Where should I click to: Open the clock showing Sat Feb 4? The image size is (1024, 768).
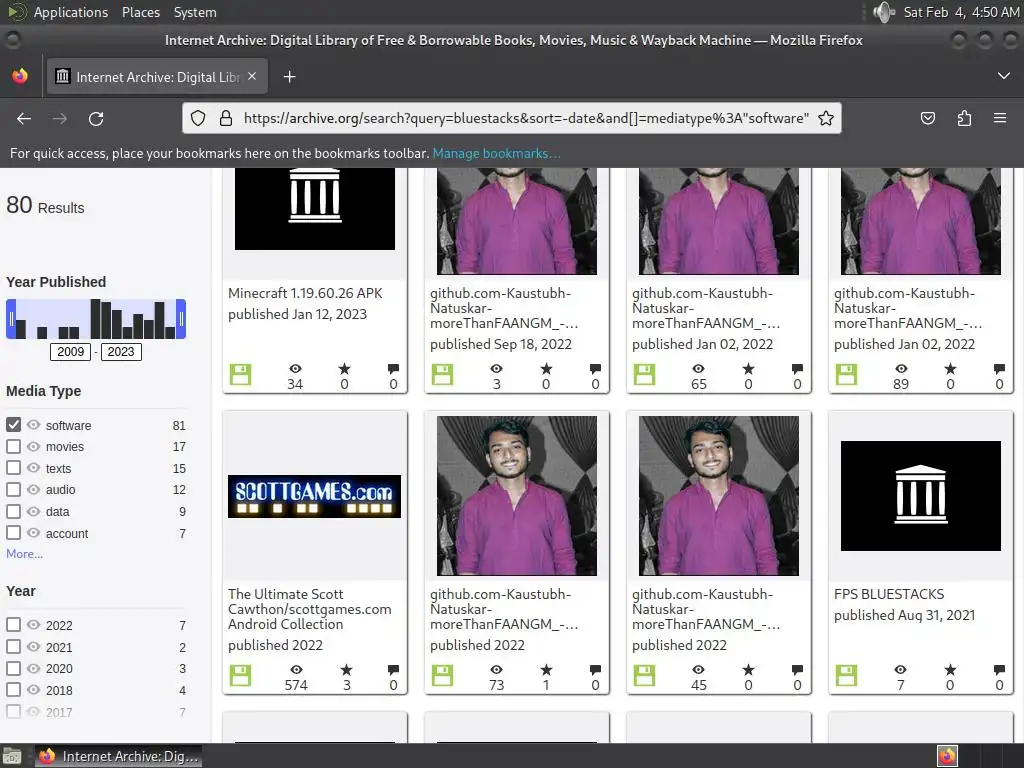961,12
